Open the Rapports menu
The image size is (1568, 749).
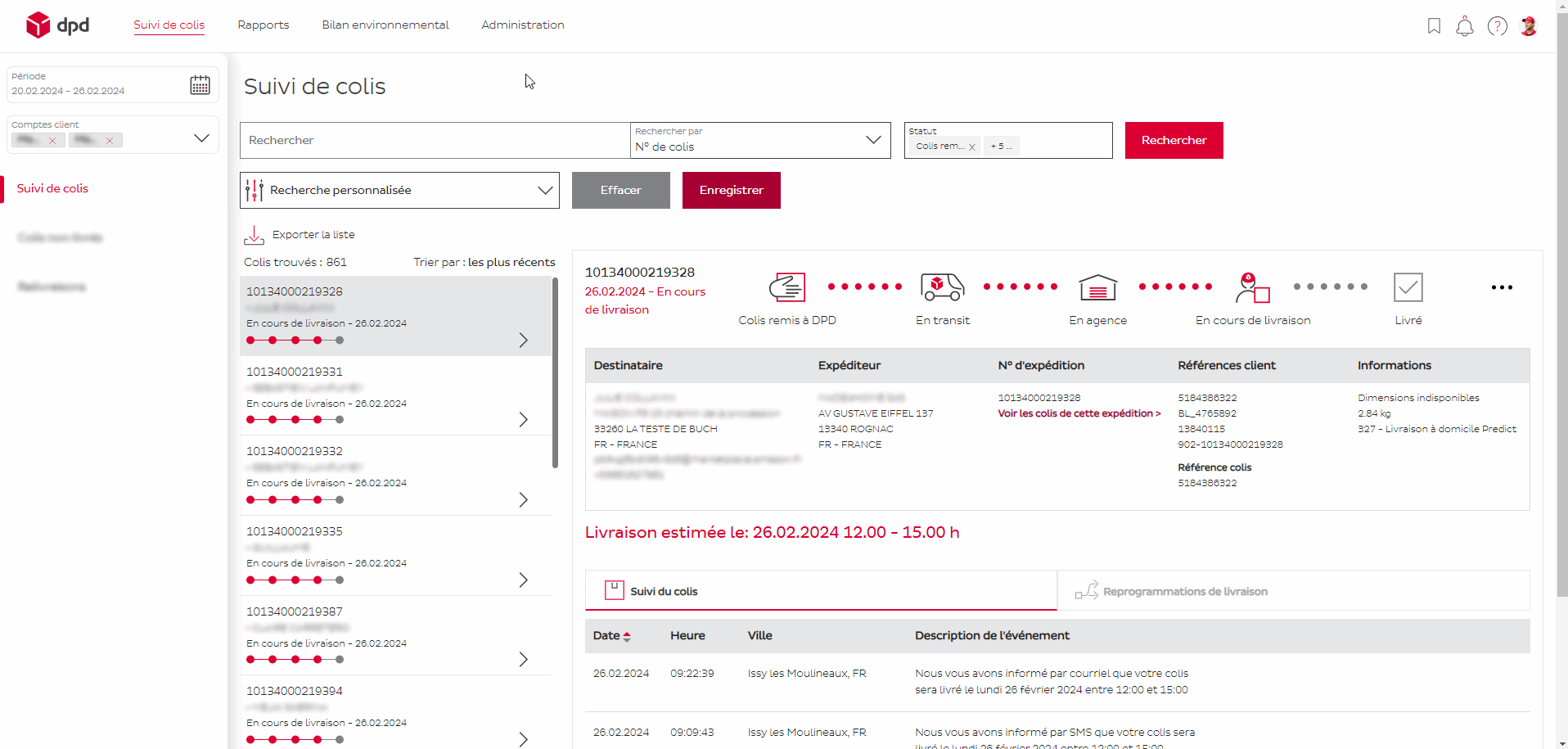point(263,25)
